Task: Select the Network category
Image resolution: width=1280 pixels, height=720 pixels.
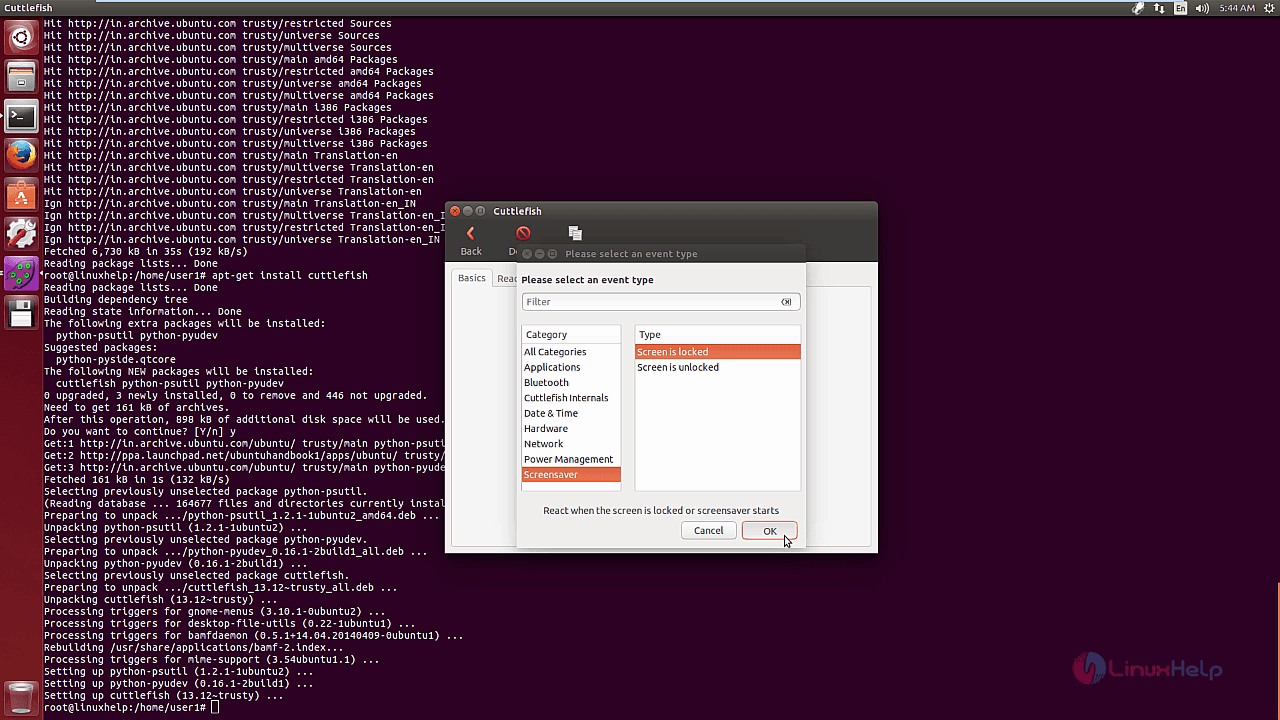Action: pos(571,444)
